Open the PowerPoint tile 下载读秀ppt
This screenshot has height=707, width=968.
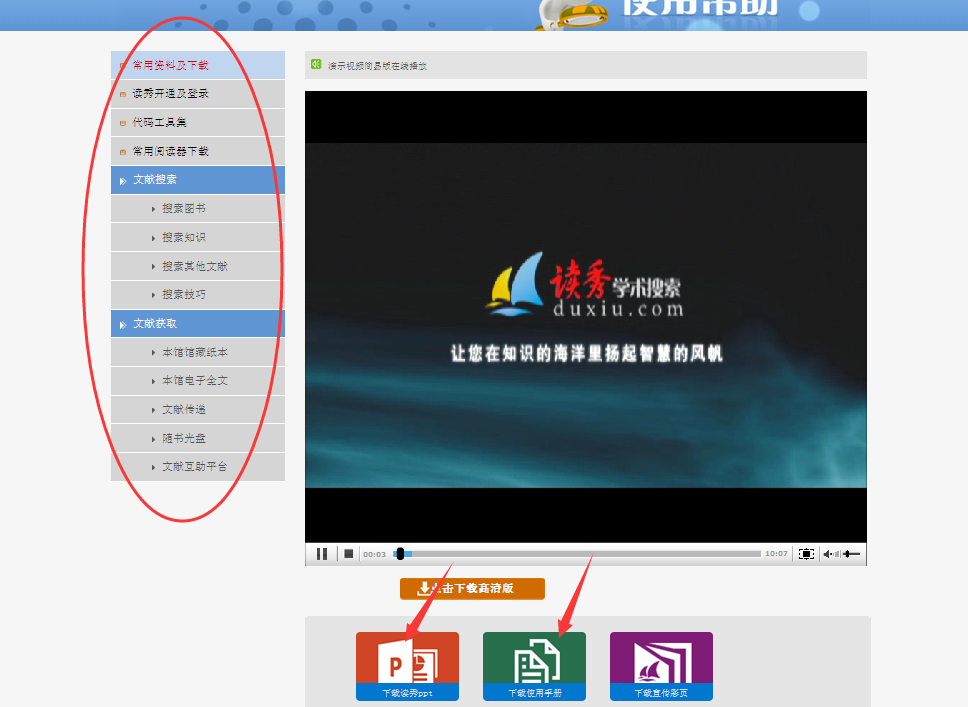point(407,666)
